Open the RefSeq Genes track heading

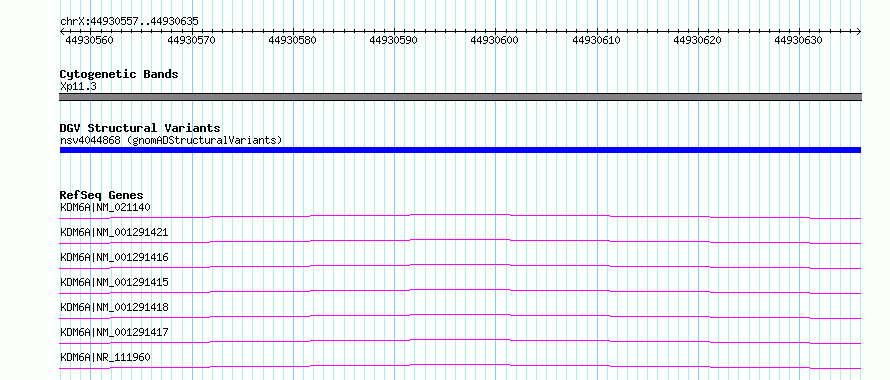(102, 195)
